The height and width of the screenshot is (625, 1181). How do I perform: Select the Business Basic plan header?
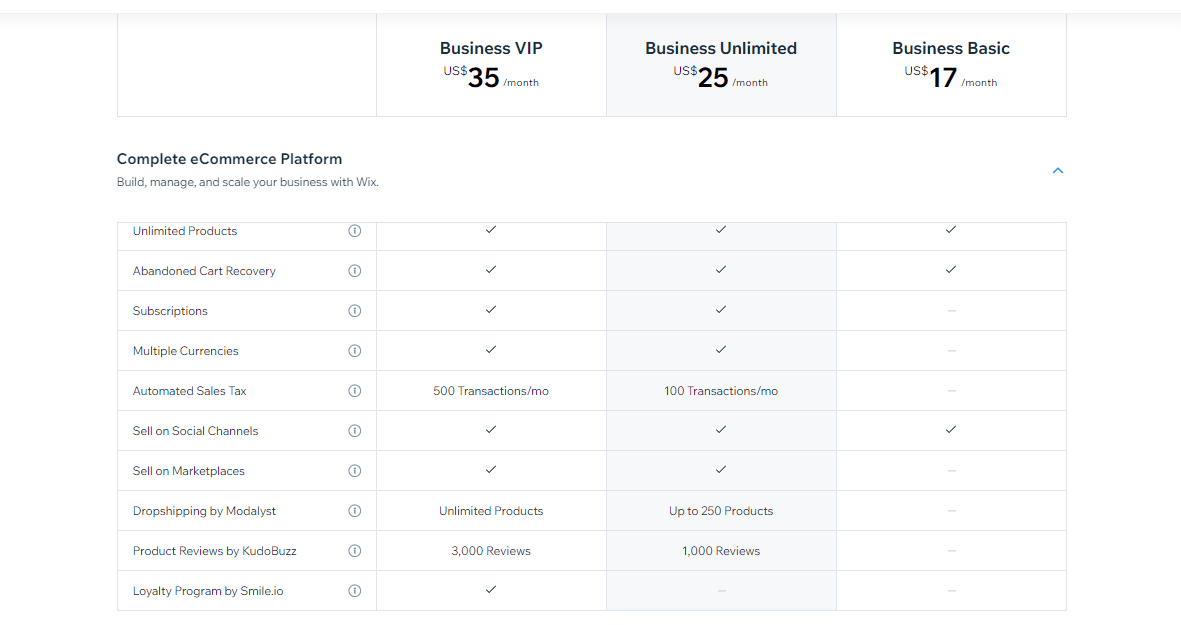[951, 49]
